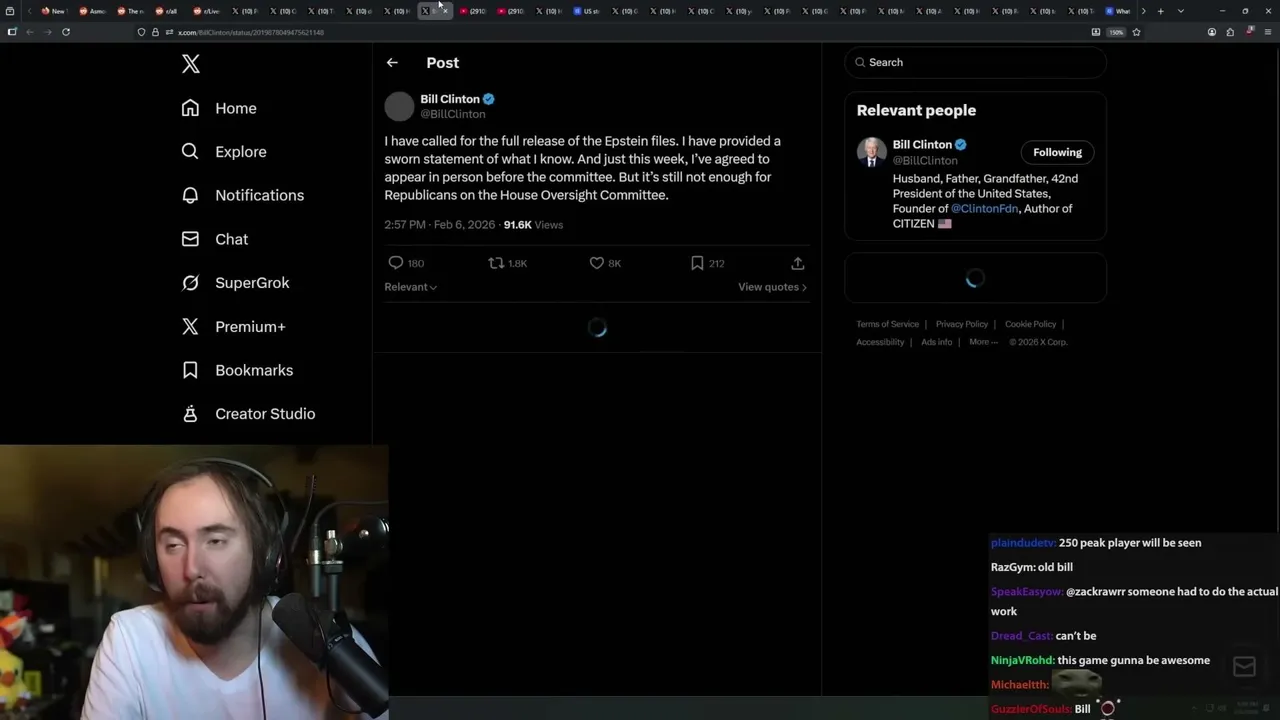Open Premium+ via its X icon
The height and width of the screenshot is (720, 1280).
(190, 326)
